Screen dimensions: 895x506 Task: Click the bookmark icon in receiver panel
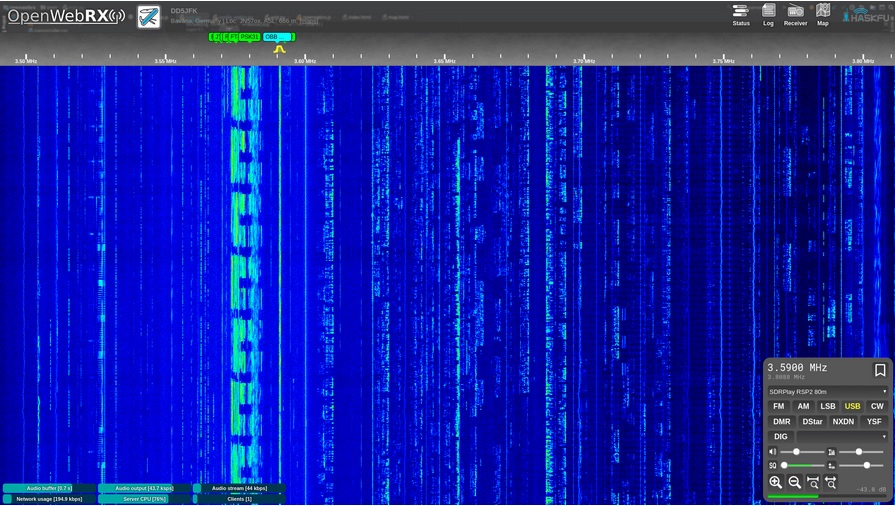point(880,370)
